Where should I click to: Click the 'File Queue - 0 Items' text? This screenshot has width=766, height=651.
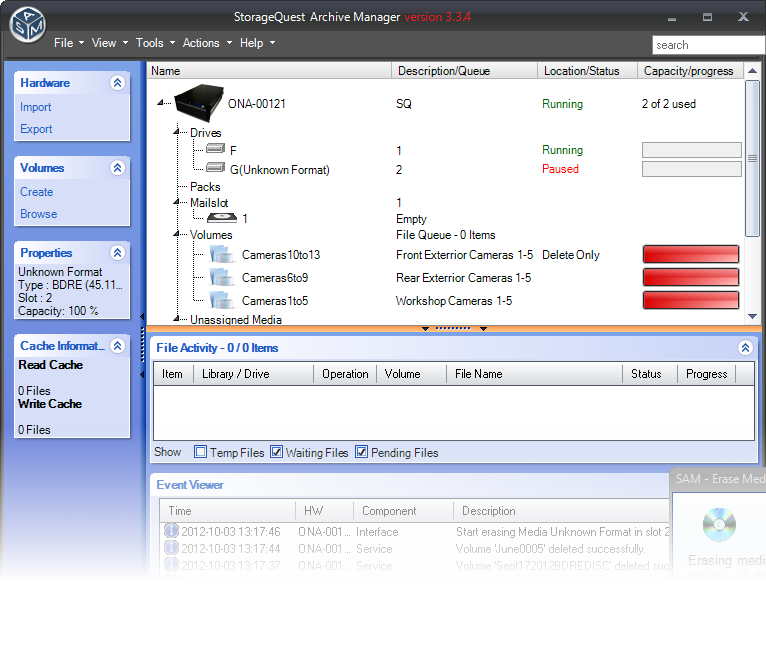tap(446, 235)
